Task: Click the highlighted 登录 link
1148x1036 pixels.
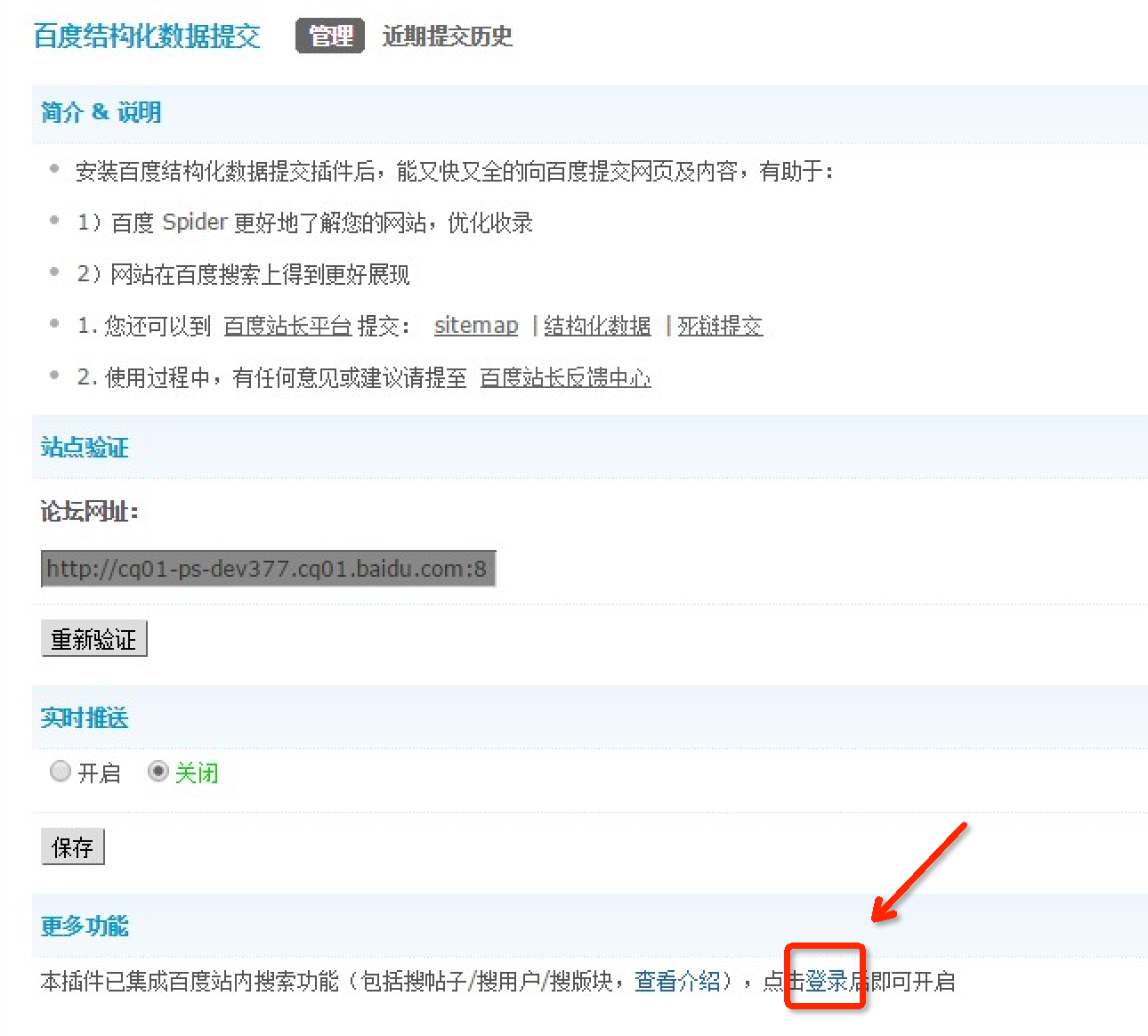Action: (826, 982)
